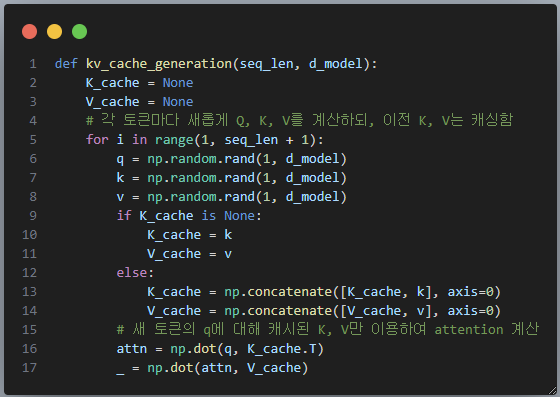Click axis=0 on line 13
The height and width of the screenshot is (397, 560).
pos(470,292)
